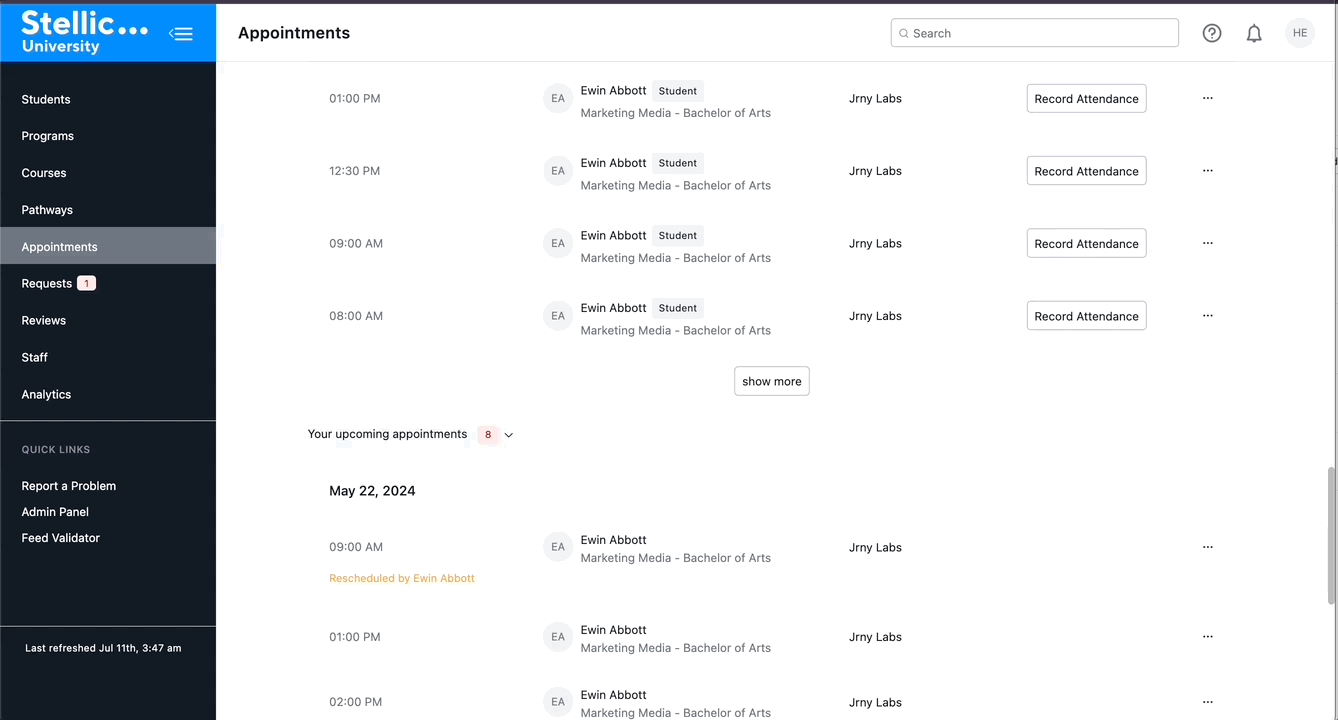Open the Admin Panel quick link

click(55, 512)
